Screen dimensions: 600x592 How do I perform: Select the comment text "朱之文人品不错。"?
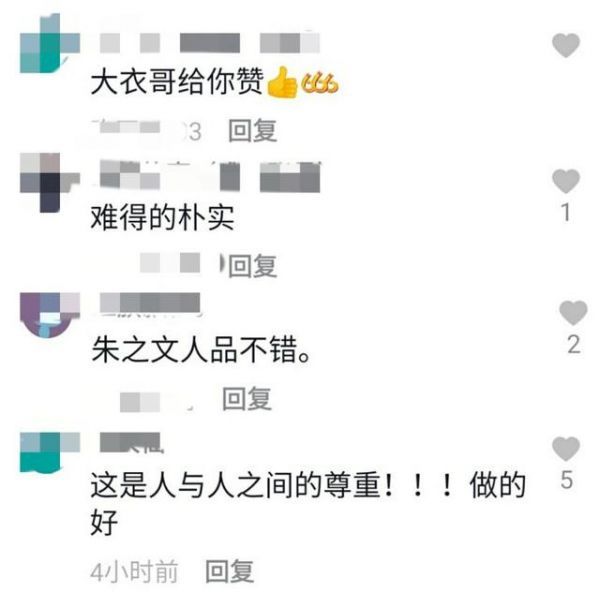(201, 349)
